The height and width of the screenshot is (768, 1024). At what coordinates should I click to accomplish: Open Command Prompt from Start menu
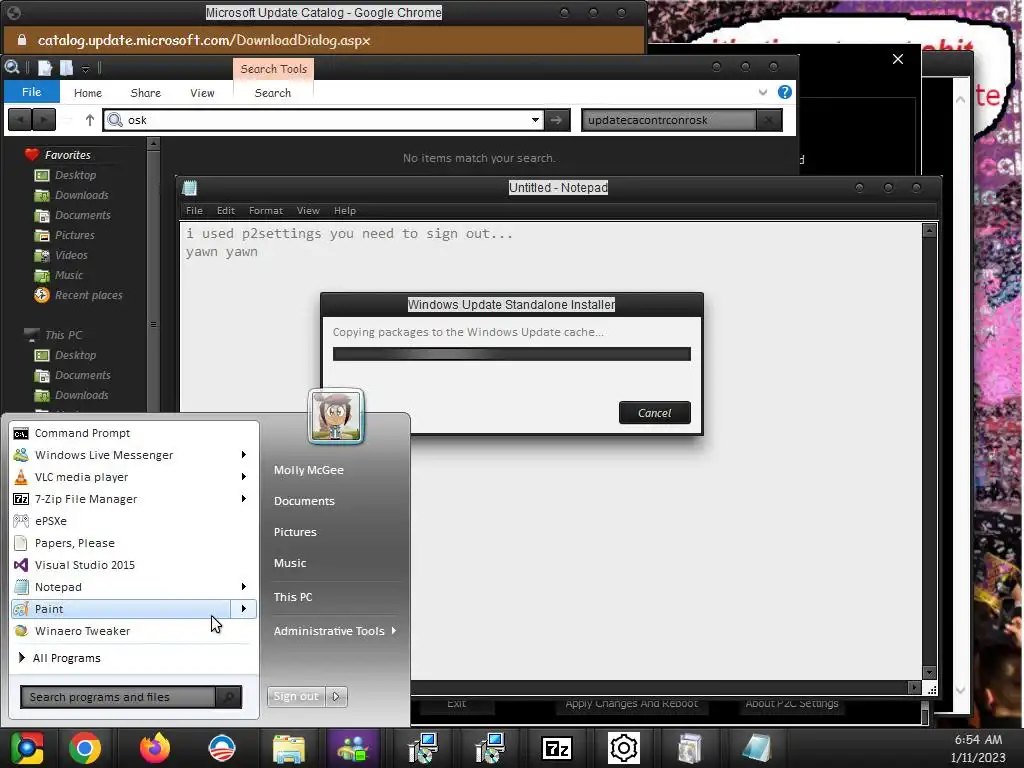[x=82, y=433]
